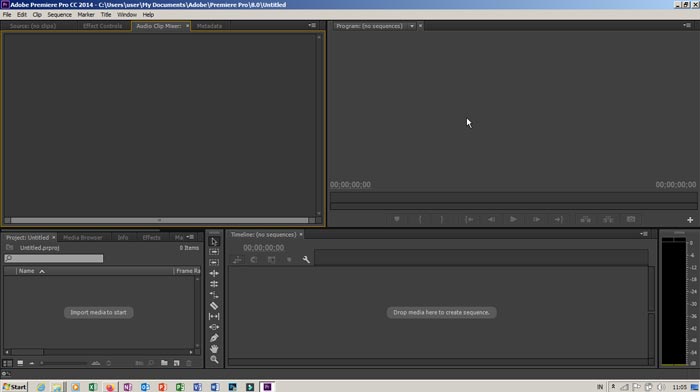Image resolution: width=700 pixels, height=392 pixels.
Task: Click the Export Frame camera icon
Action: coord(631,220)
